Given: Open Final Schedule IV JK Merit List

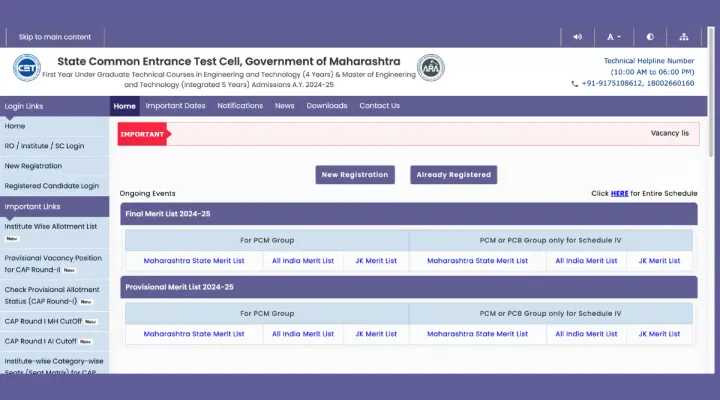Looking at the screenshot, I should [659, 260].
